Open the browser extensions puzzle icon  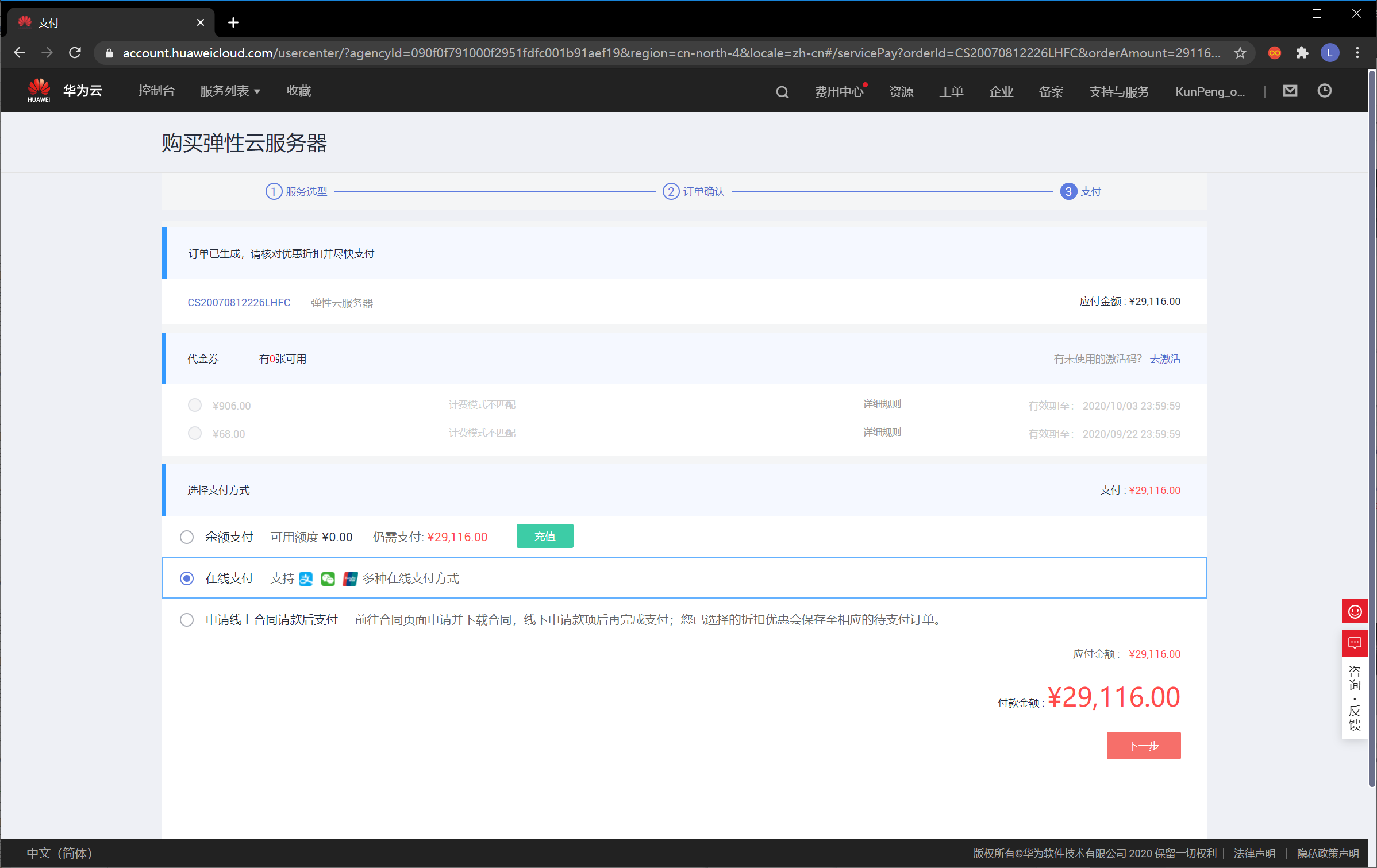point(1302,53)
